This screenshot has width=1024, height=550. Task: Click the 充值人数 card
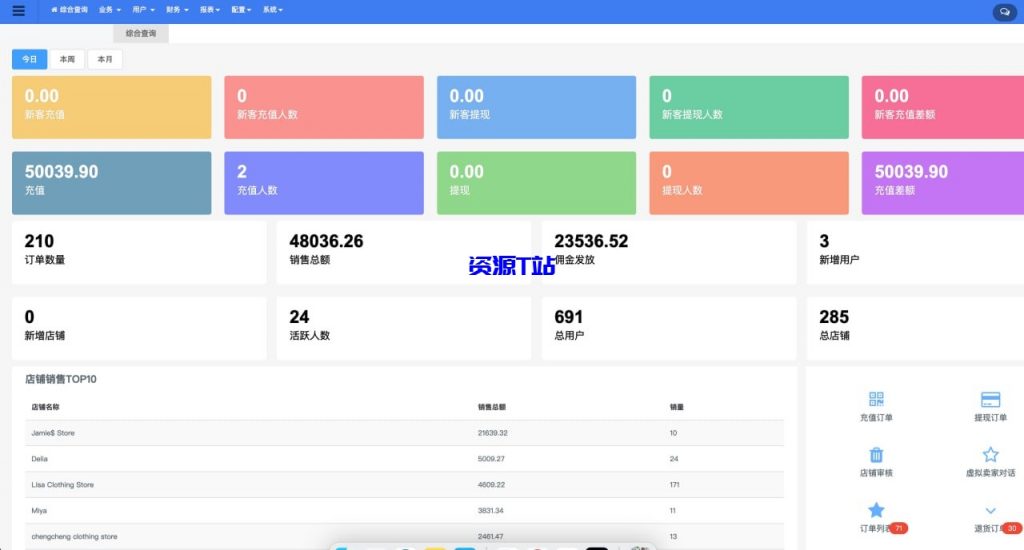point(324,183)
